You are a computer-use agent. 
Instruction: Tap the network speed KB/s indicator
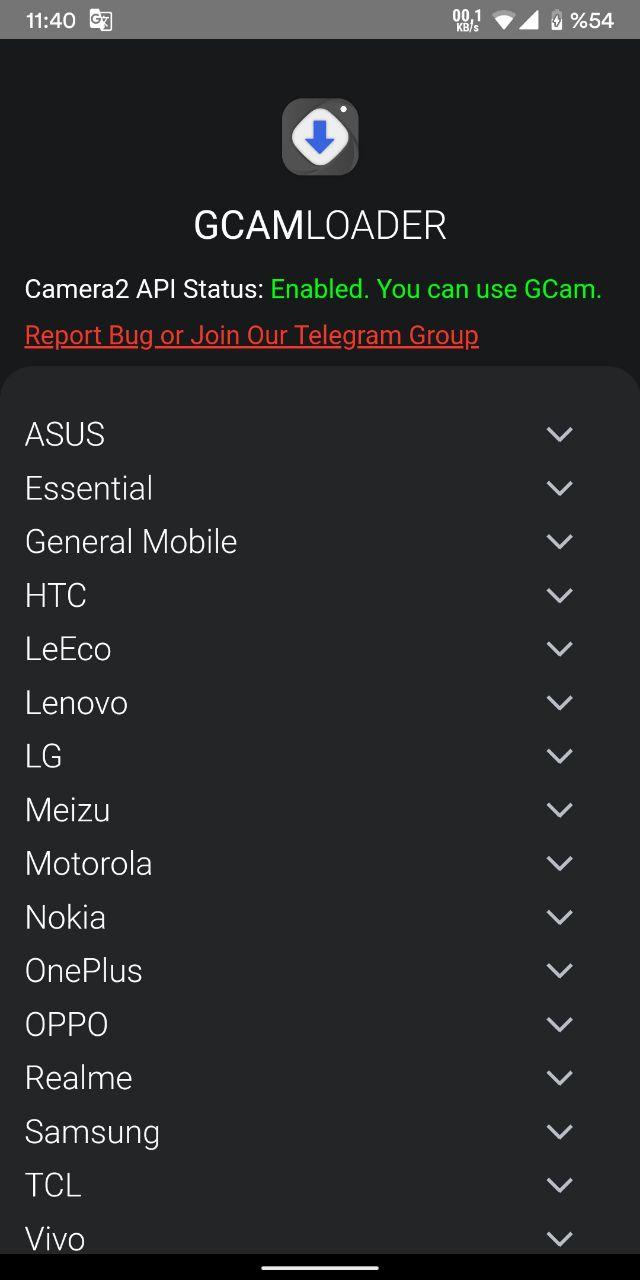tap(467, 20)
